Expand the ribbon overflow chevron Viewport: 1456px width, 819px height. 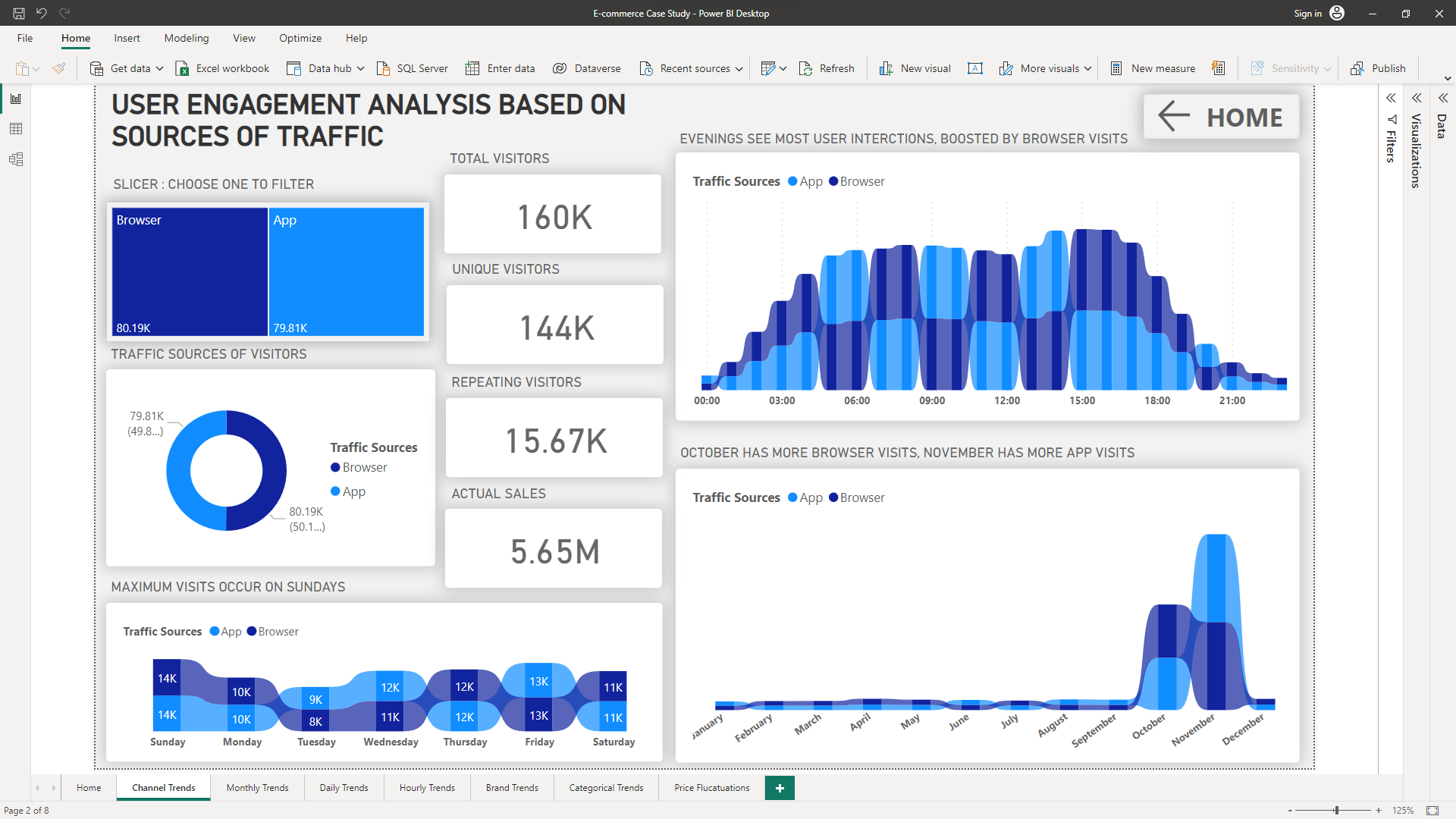point(1448,78)
